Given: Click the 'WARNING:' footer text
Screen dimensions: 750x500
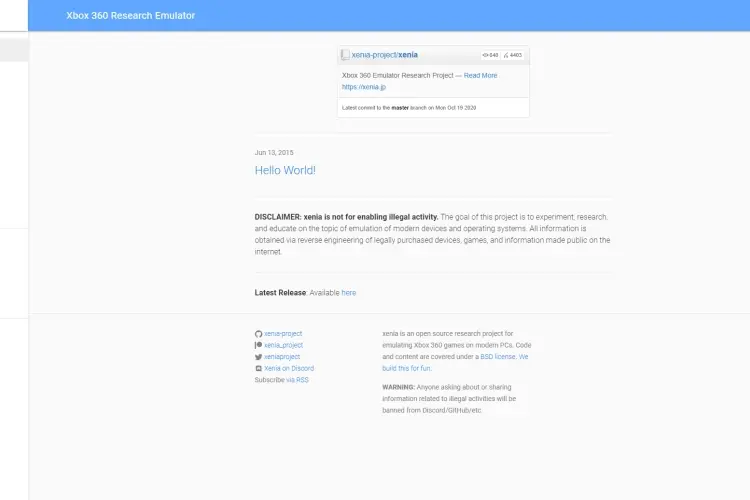Looking at the screenshot, I should point(398,388).
